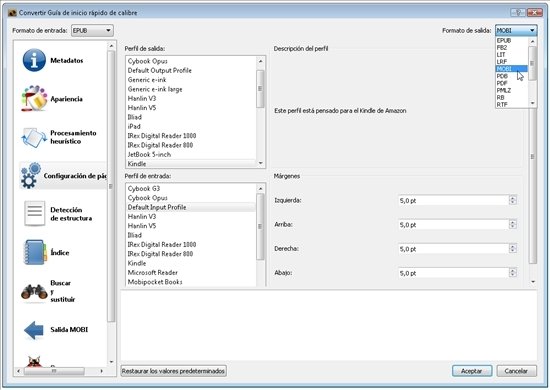The height and width of the screenshot is (390, 550).
Task: Select Kindle in the Perfil de entrada list
Action: pyautogui.click(x=191, y=263)
